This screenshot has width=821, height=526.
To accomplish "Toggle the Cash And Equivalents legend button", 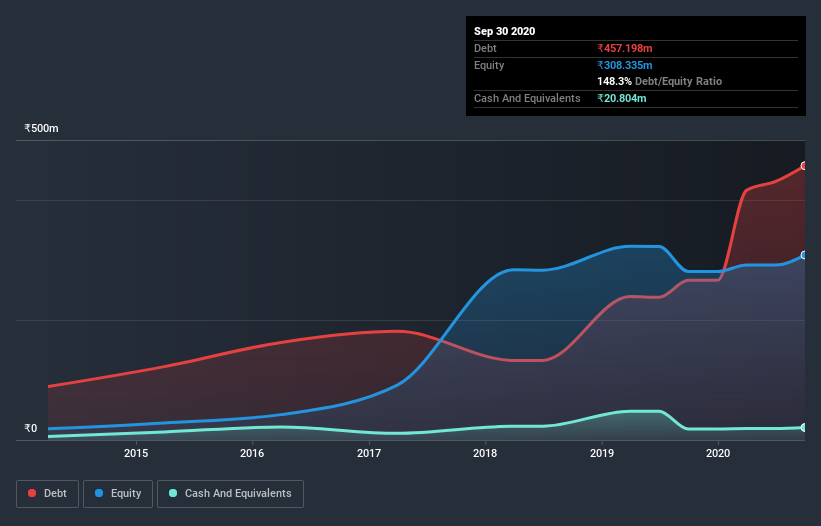I will pos(230,494).
